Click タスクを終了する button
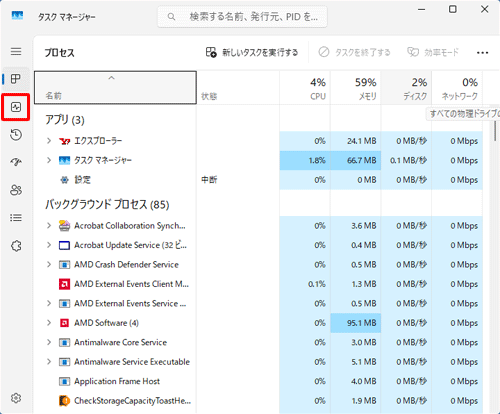The image size is (500, 414). tap(354, 52)
